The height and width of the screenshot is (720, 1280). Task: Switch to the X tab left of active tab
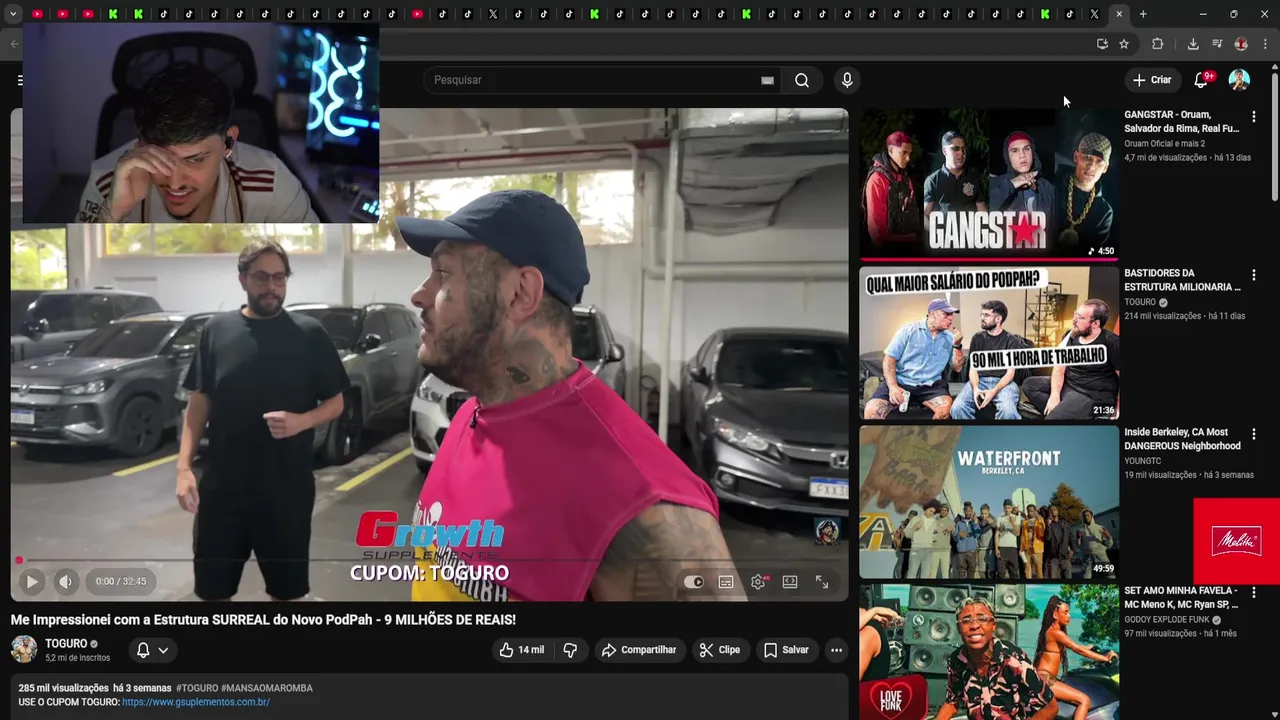(1094, 14)
